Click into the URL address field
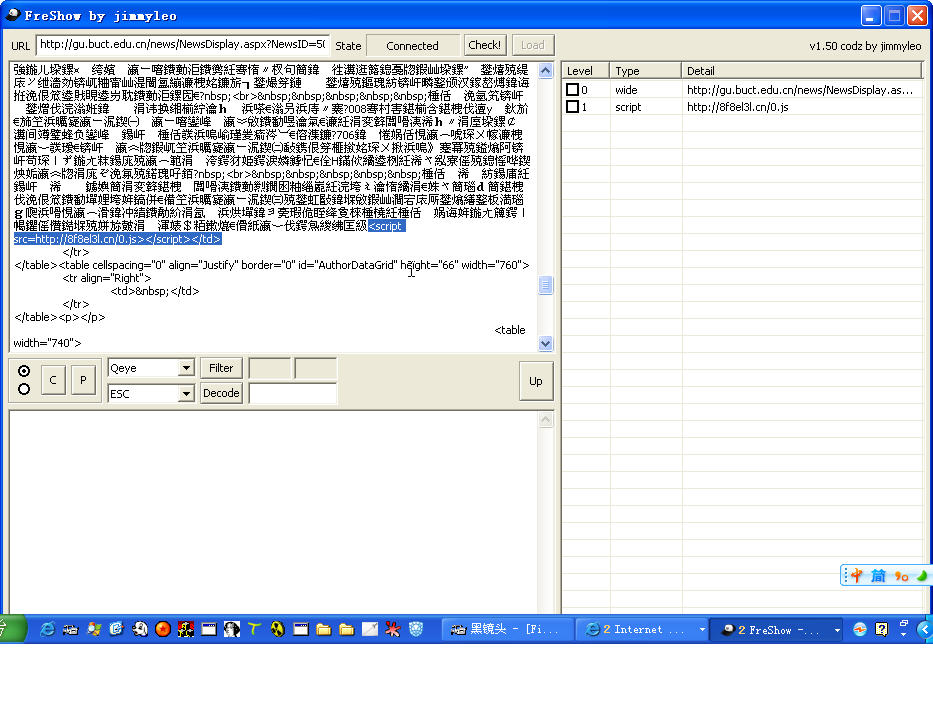 pyautogui.click(x=183, y=45)
